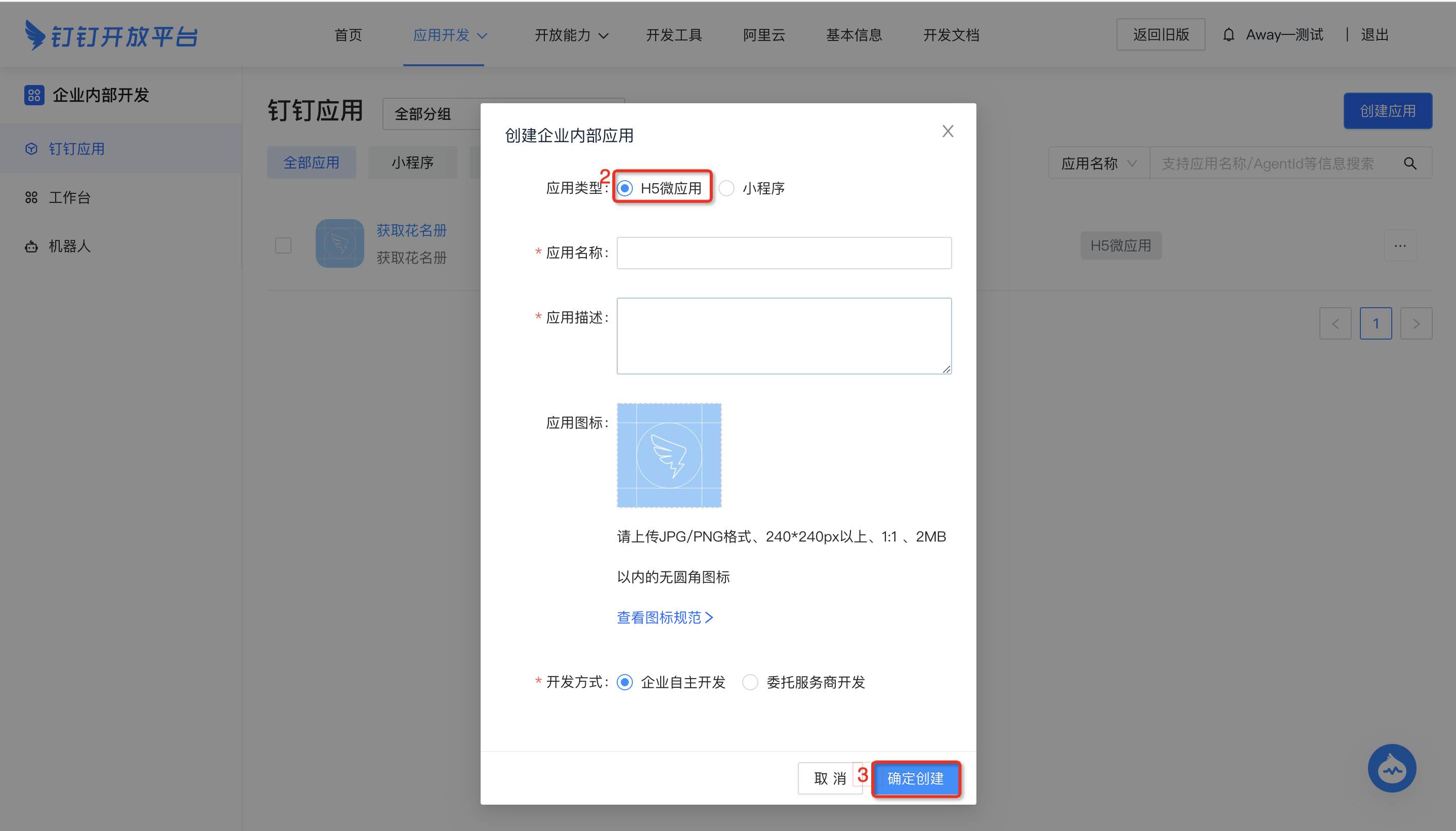Open 开发工具 in top navigation

click(x=674, y=35)
